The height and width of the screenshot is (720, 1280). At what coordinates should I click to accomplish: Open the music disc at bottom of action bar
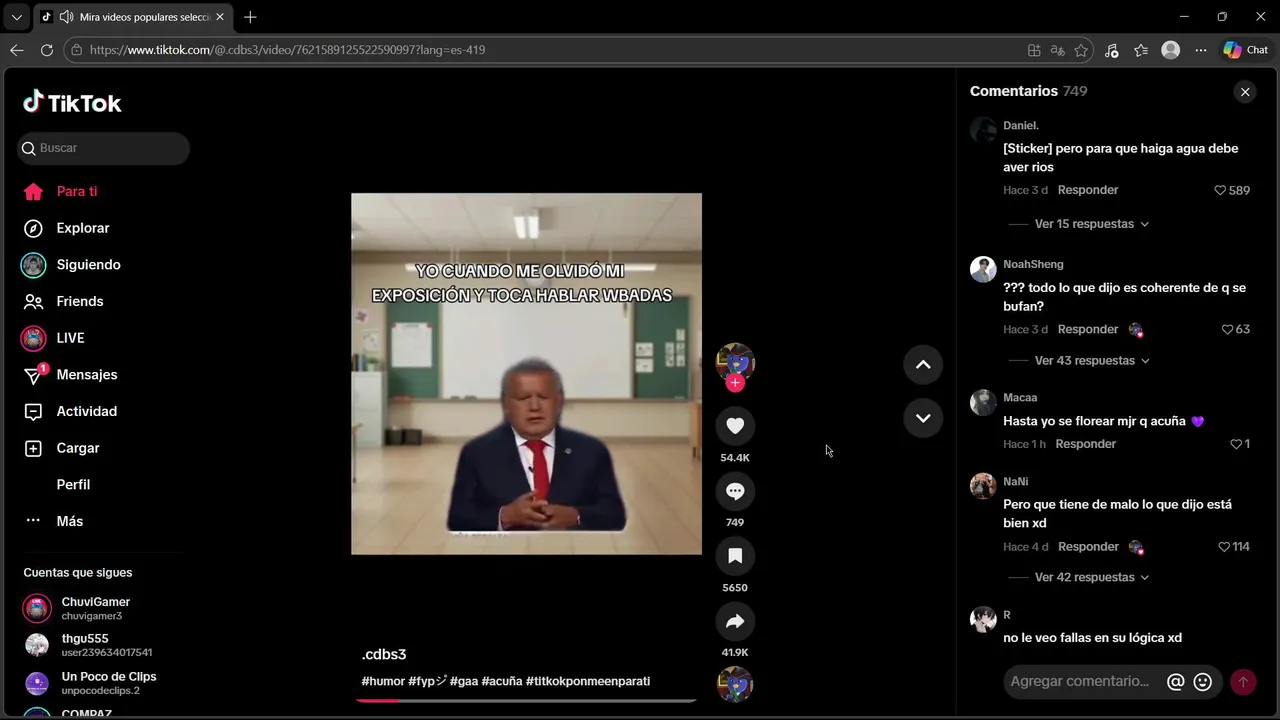[x=735, y=685]
